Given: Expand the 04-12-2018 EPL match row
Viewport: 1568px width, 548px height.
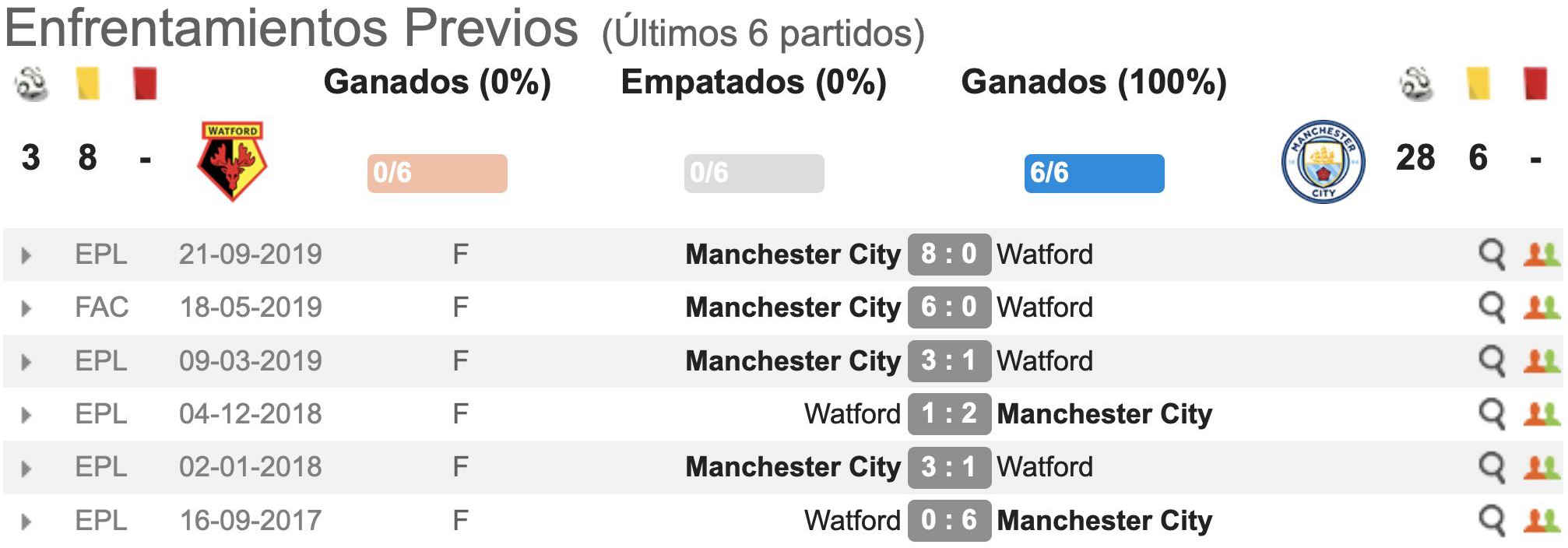Looking at the screenshot, I should 26,415.
